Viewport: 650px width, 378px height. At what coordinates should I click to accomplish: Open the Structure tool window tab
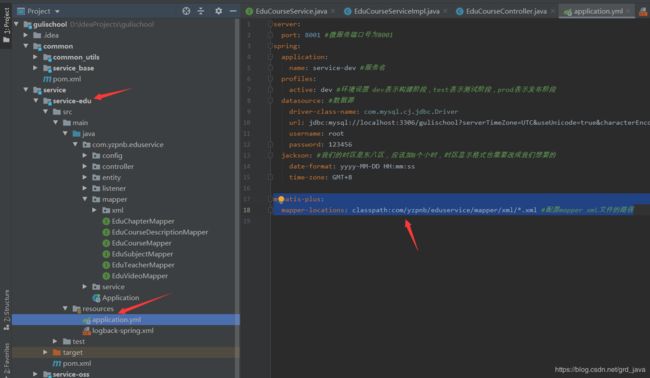point(6,309)
